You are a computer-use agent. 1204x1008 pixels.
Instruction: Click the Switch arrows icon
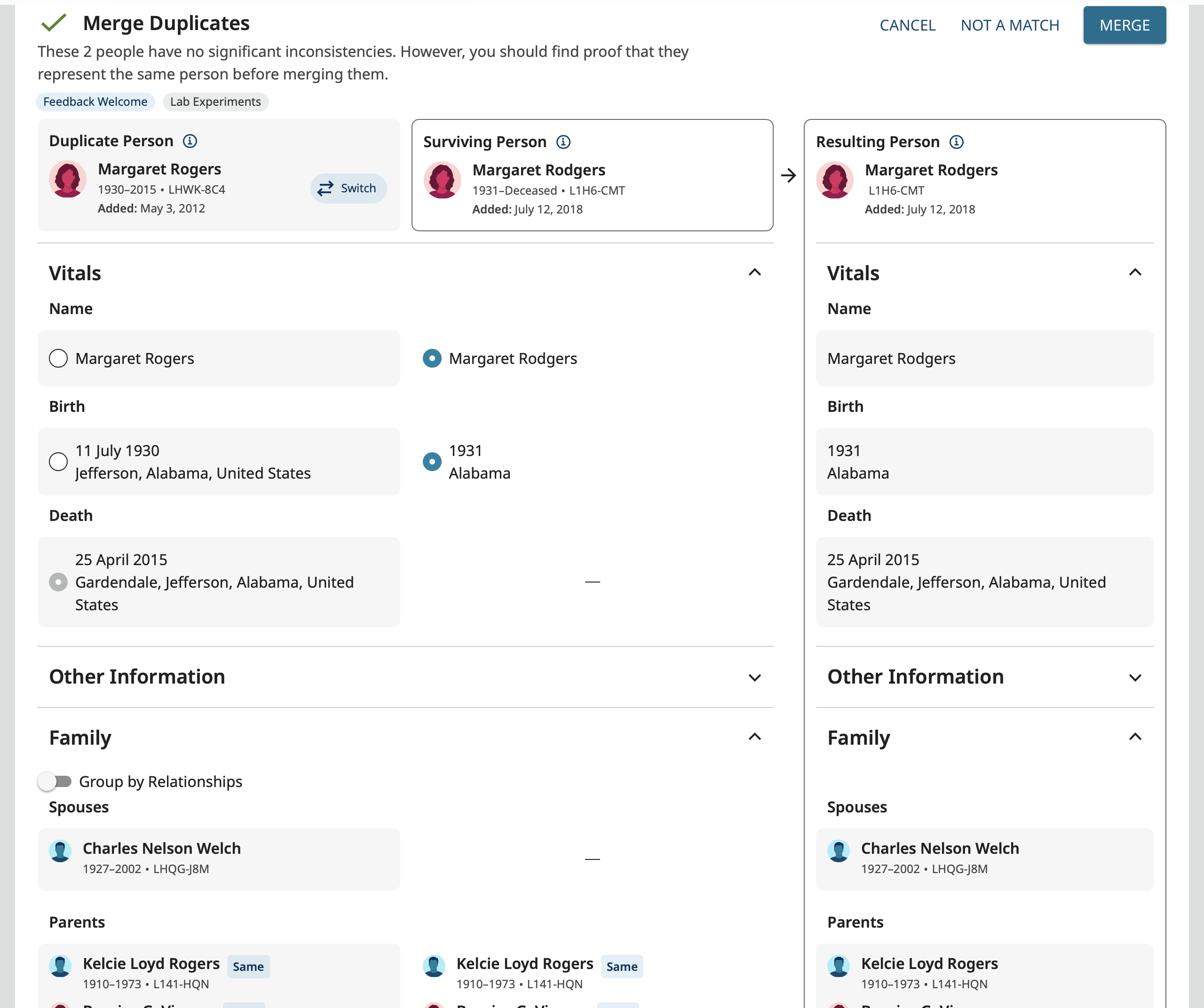point(325,189)
